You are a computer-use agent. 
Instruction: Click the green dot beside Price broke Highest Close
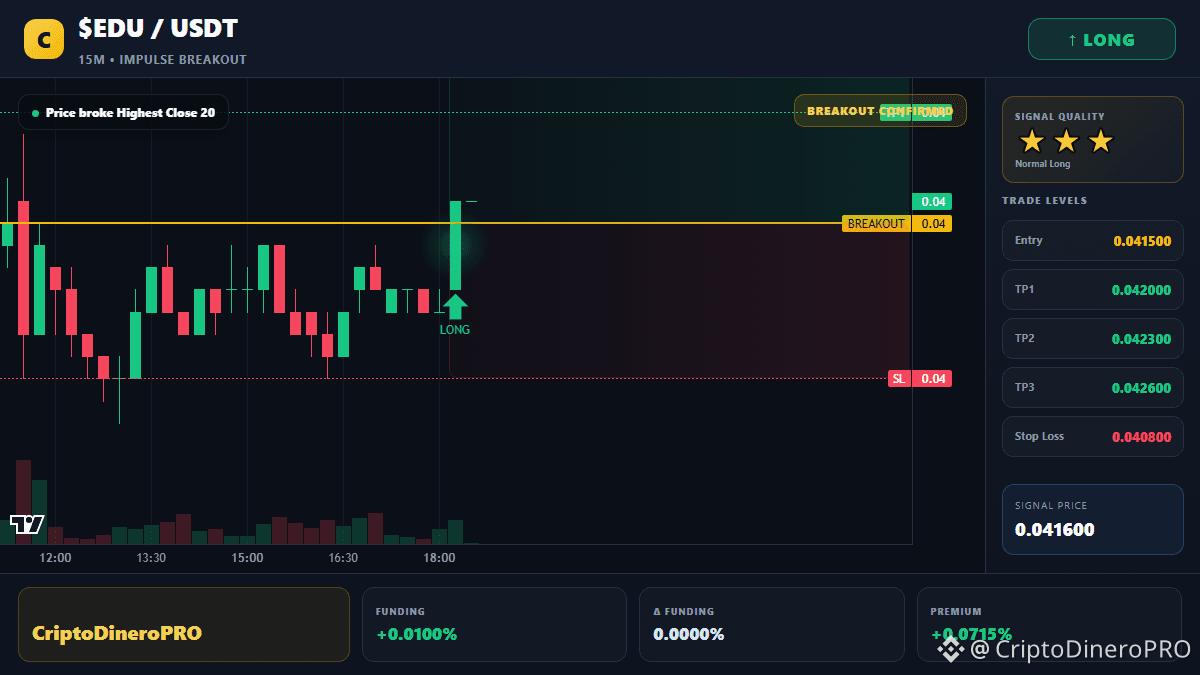click(x=36, y=113)
